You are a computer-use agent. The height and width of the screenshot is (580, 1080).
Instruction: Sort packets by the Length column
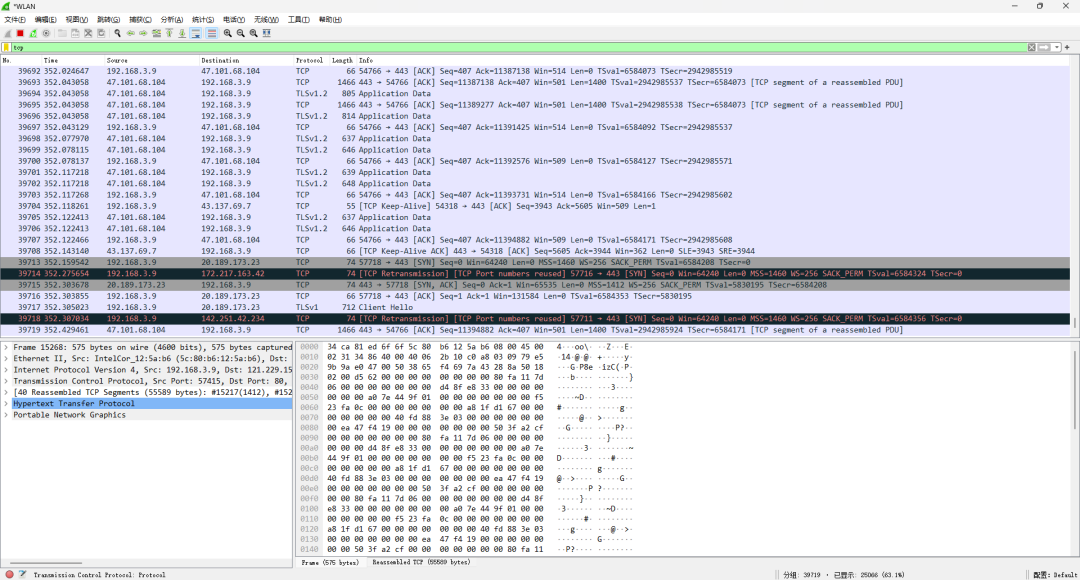342,61
